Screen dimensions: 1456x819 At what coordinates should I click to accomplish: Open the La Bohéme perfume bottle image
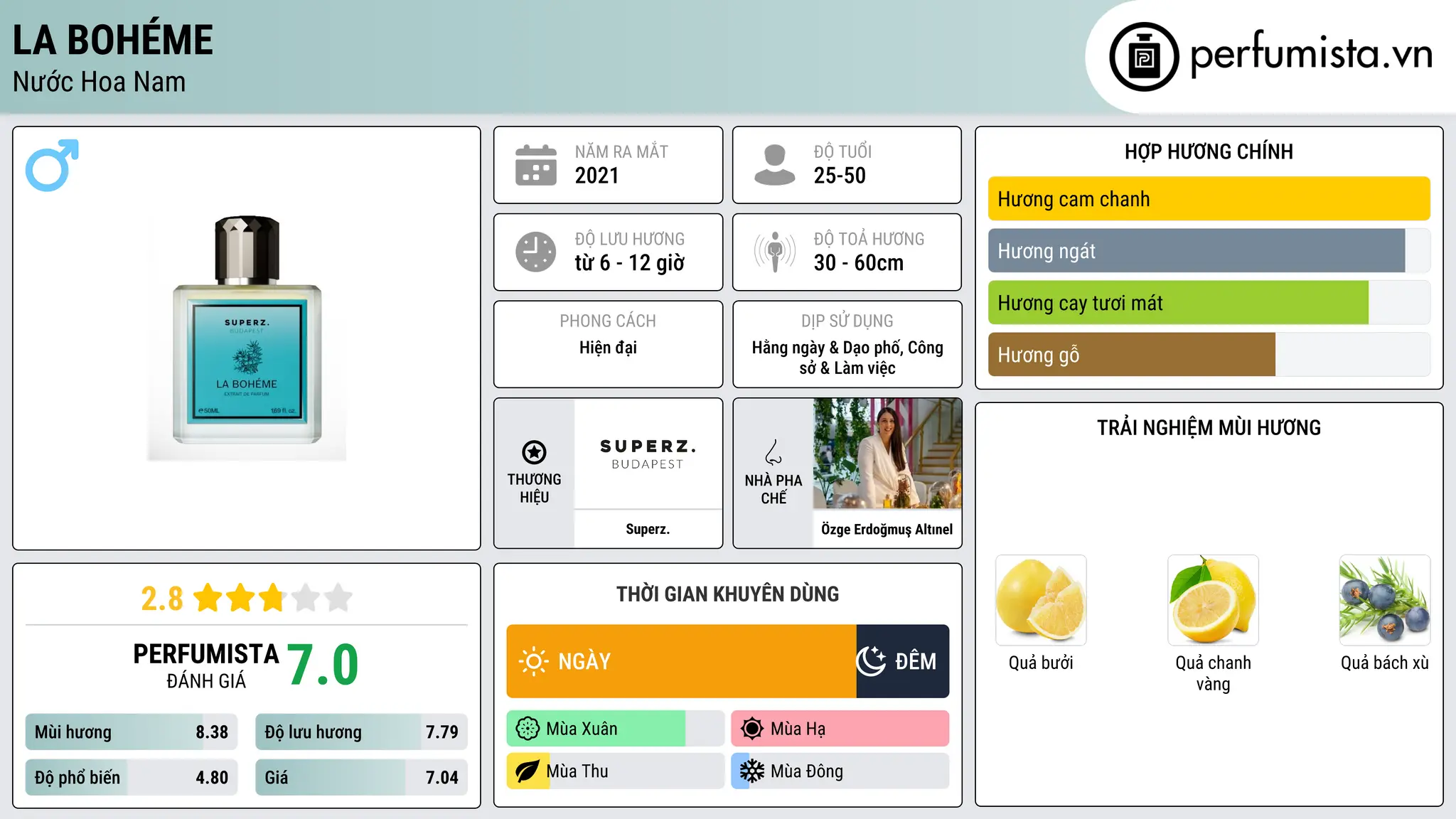pos(247,338)
